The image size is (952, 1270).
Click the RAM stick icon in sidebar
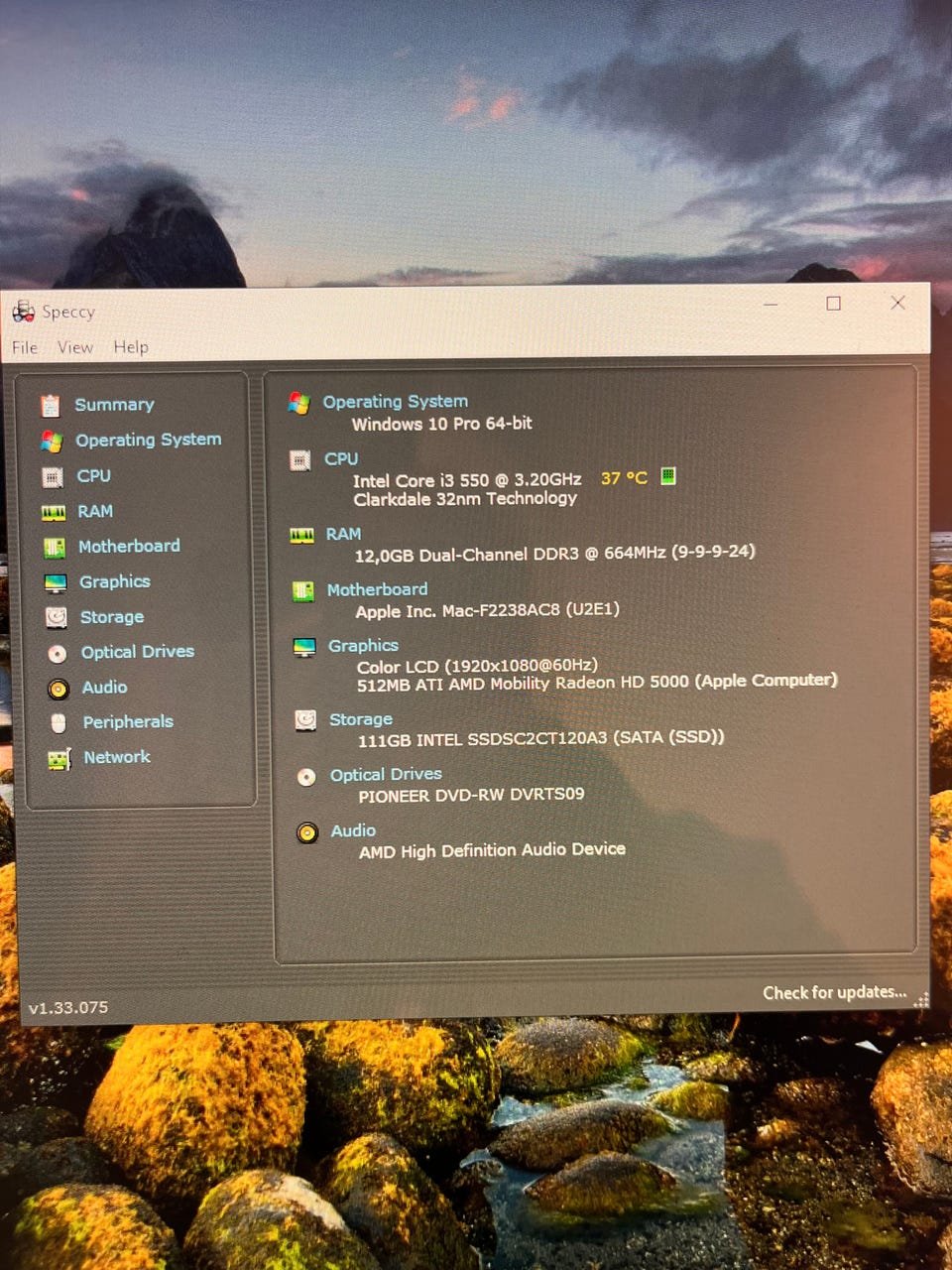54,512
